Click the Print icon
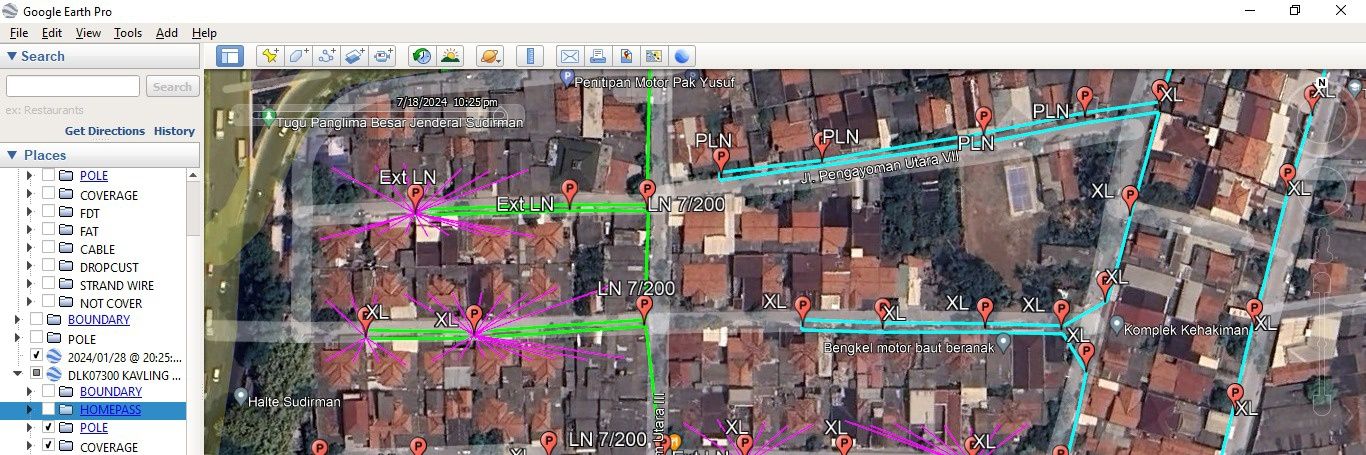The image size is (1366, 455). click(597, 56)
